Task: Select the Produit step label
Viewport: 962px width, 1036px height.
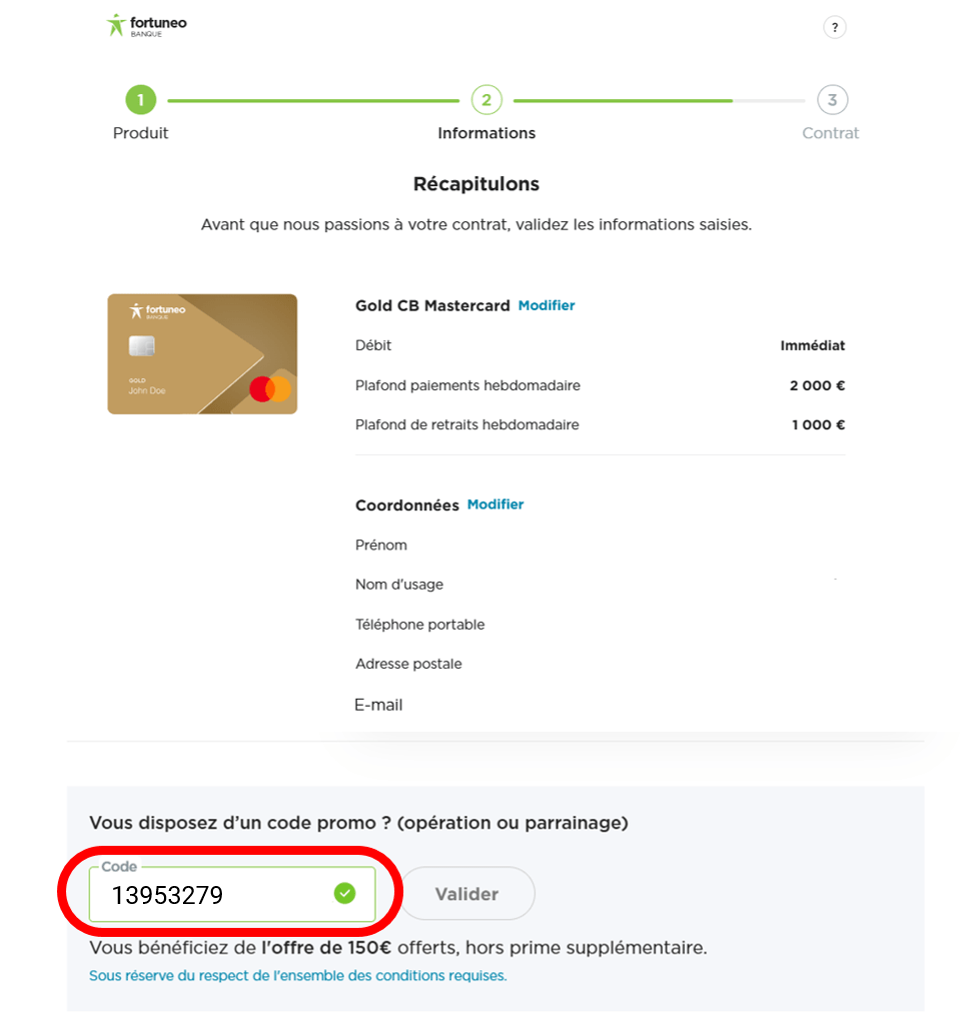Action: click(140, 132)
